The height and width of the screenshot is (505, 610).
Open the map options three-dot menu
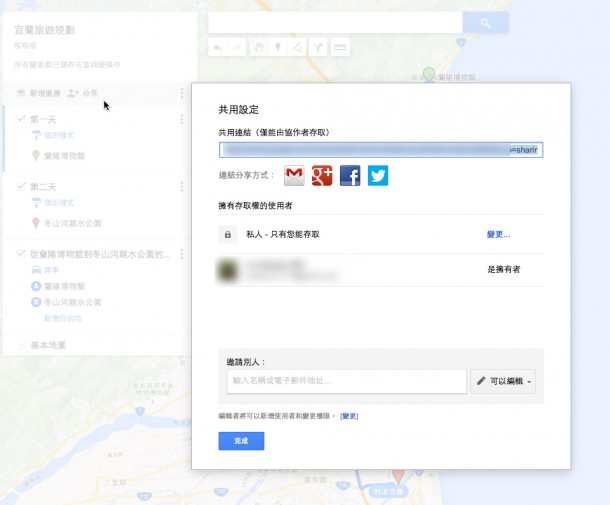tap(182, 93)
